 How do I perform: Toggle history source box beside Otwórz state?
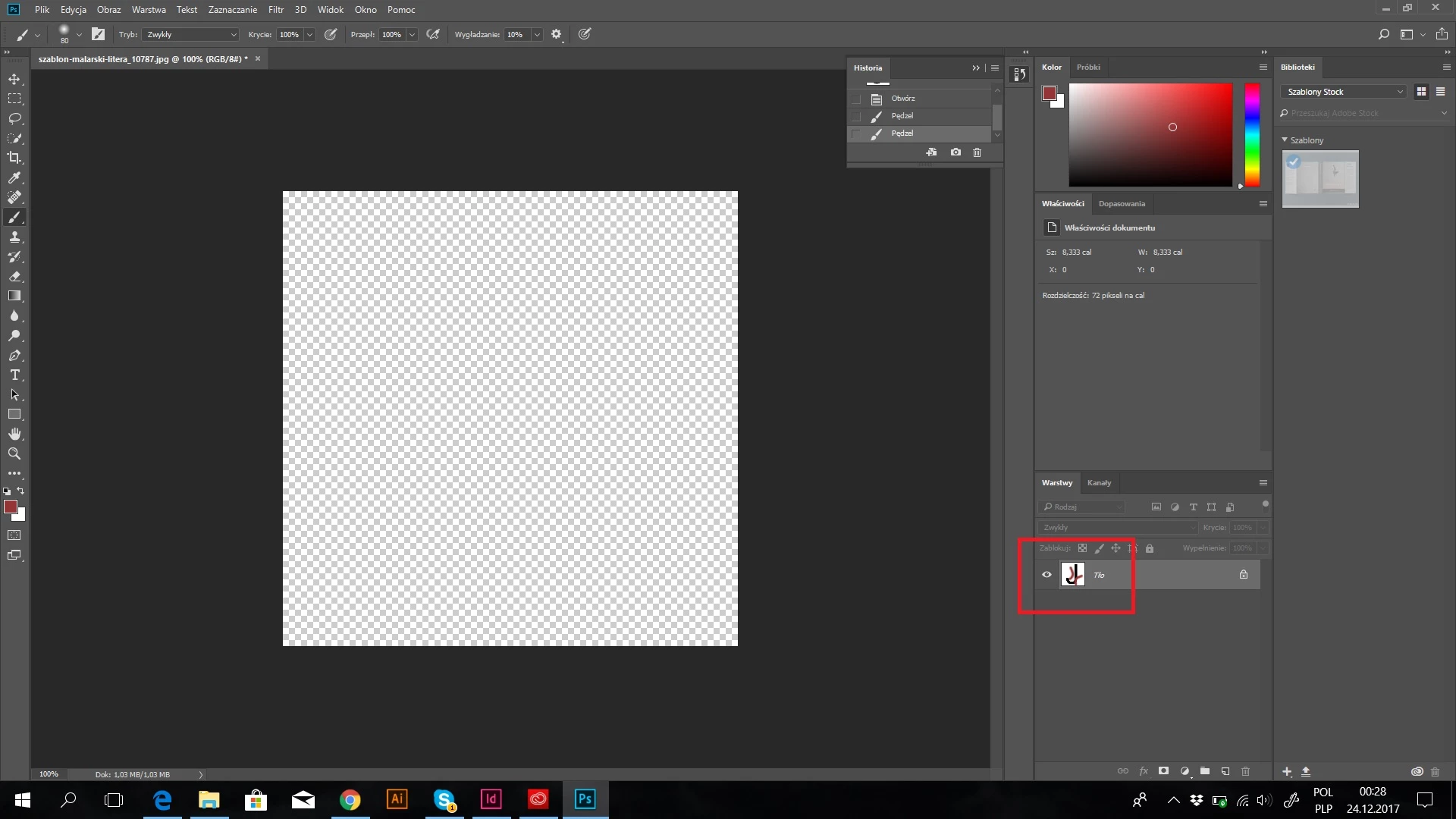pyautogui.click(x=856, y=99)
